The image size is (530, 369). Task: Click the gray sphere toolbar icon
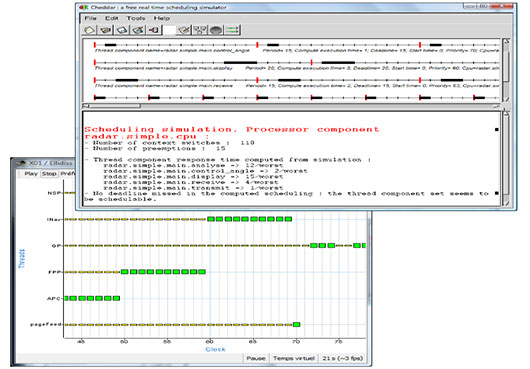point(216,30)
